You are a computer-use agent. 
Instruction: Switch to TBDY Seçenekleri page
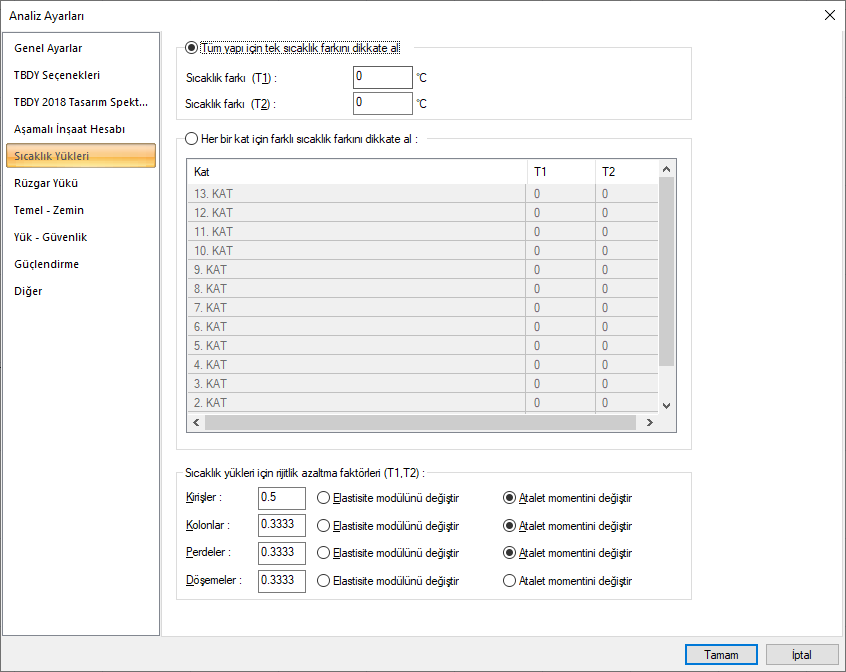tap(57, 75)
